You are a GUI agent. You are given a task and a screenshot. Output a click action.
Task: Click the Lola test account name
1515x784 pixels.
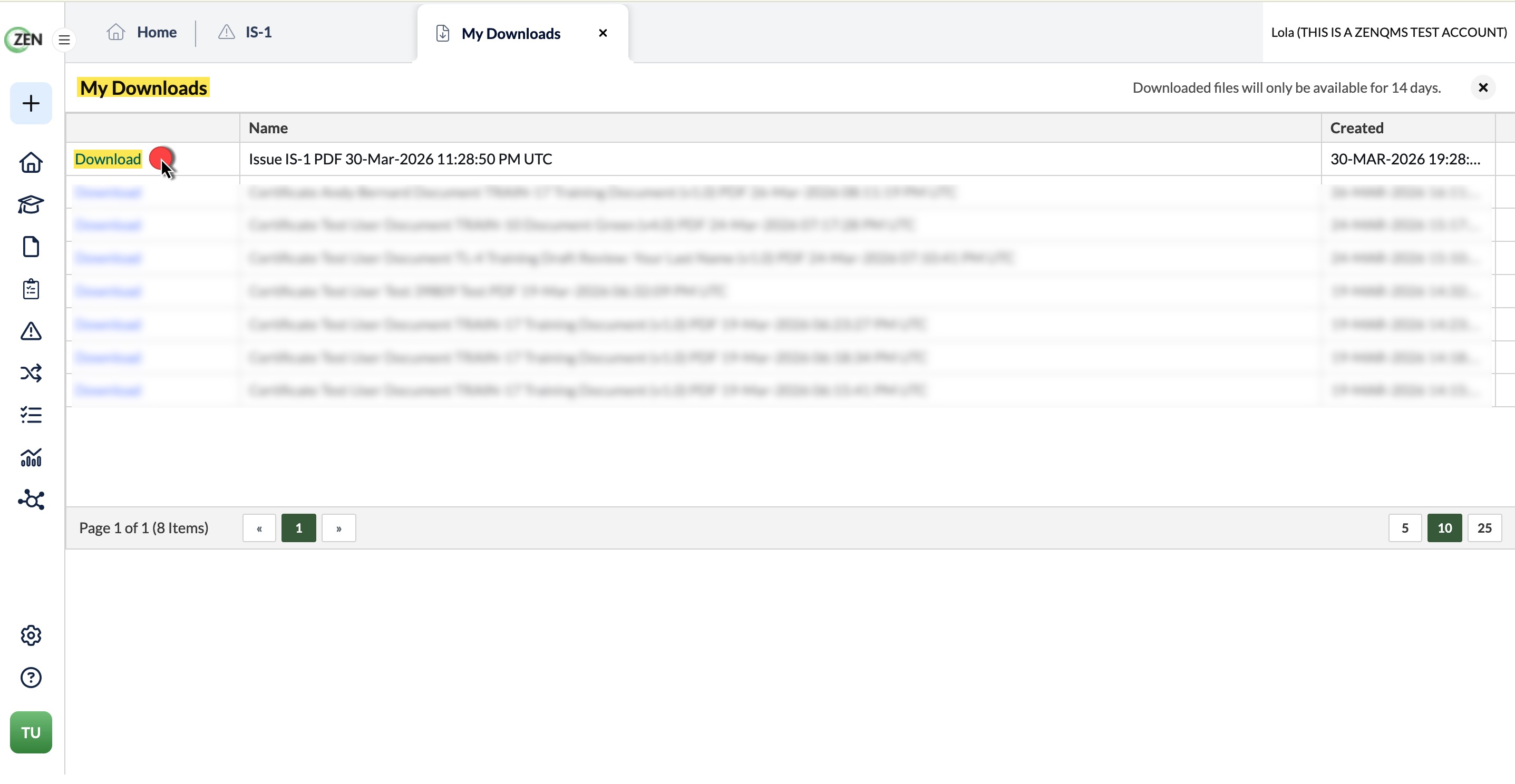click(1388, 32)
